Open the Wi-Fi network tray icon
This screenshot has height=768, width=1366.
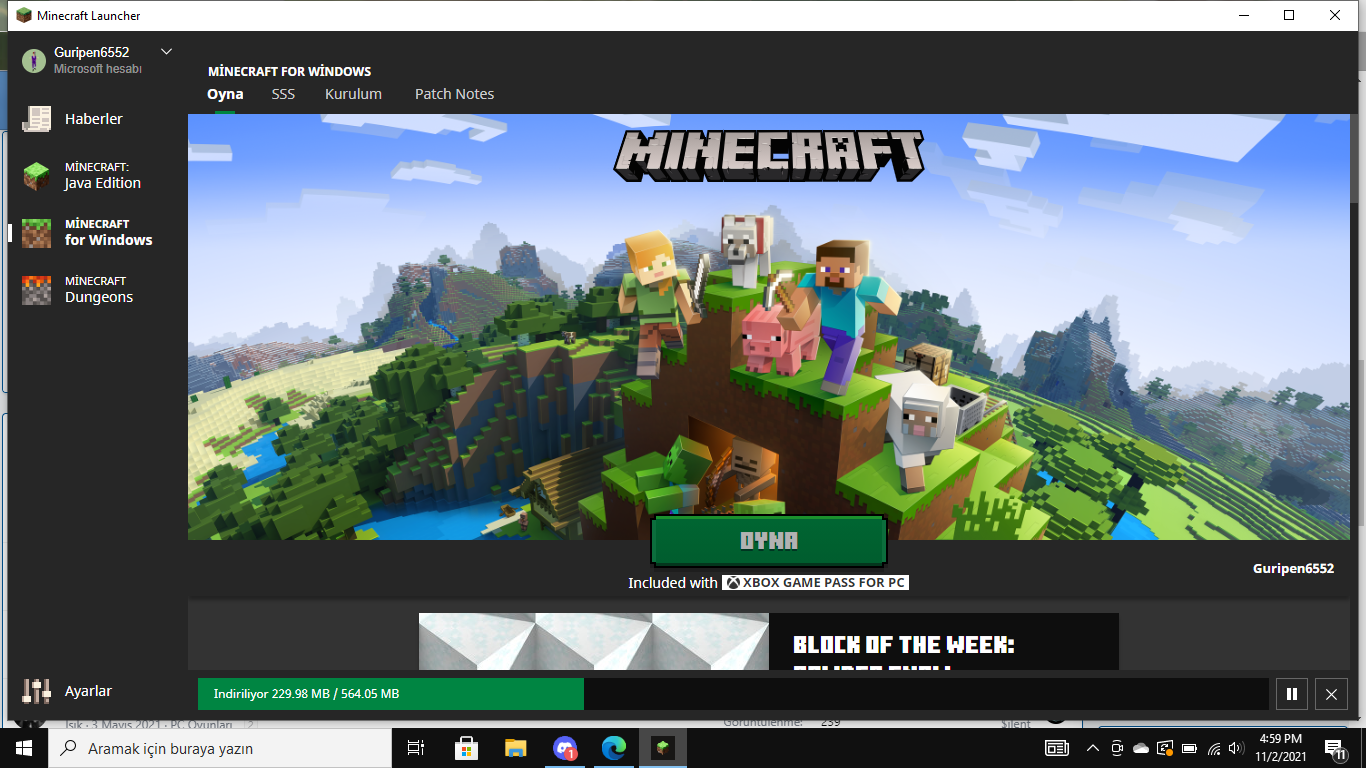coord(1215,748)
